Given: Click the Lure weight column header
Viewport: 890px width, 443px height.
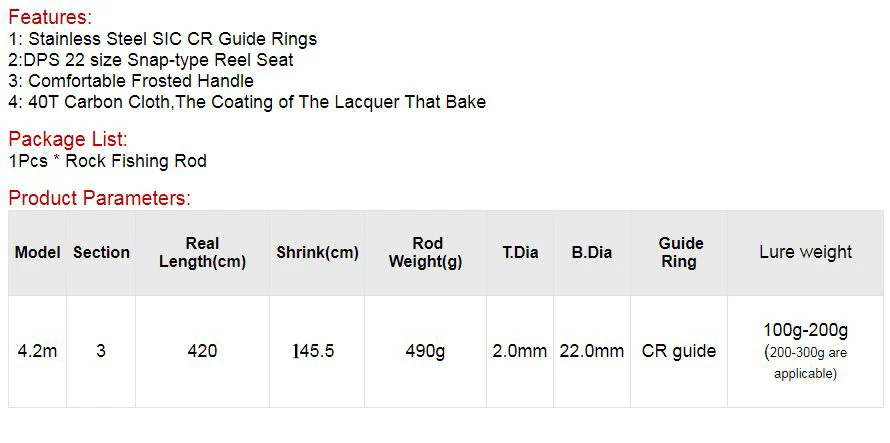Looking at the screenshot, I should pos(805,253).
